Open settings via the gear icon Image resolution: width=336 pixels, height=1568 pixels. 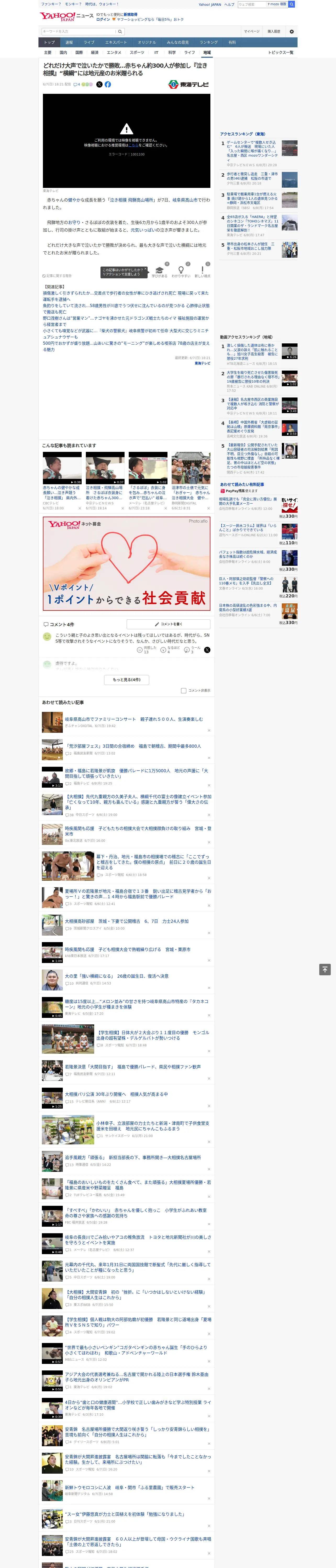pos(292,32)
